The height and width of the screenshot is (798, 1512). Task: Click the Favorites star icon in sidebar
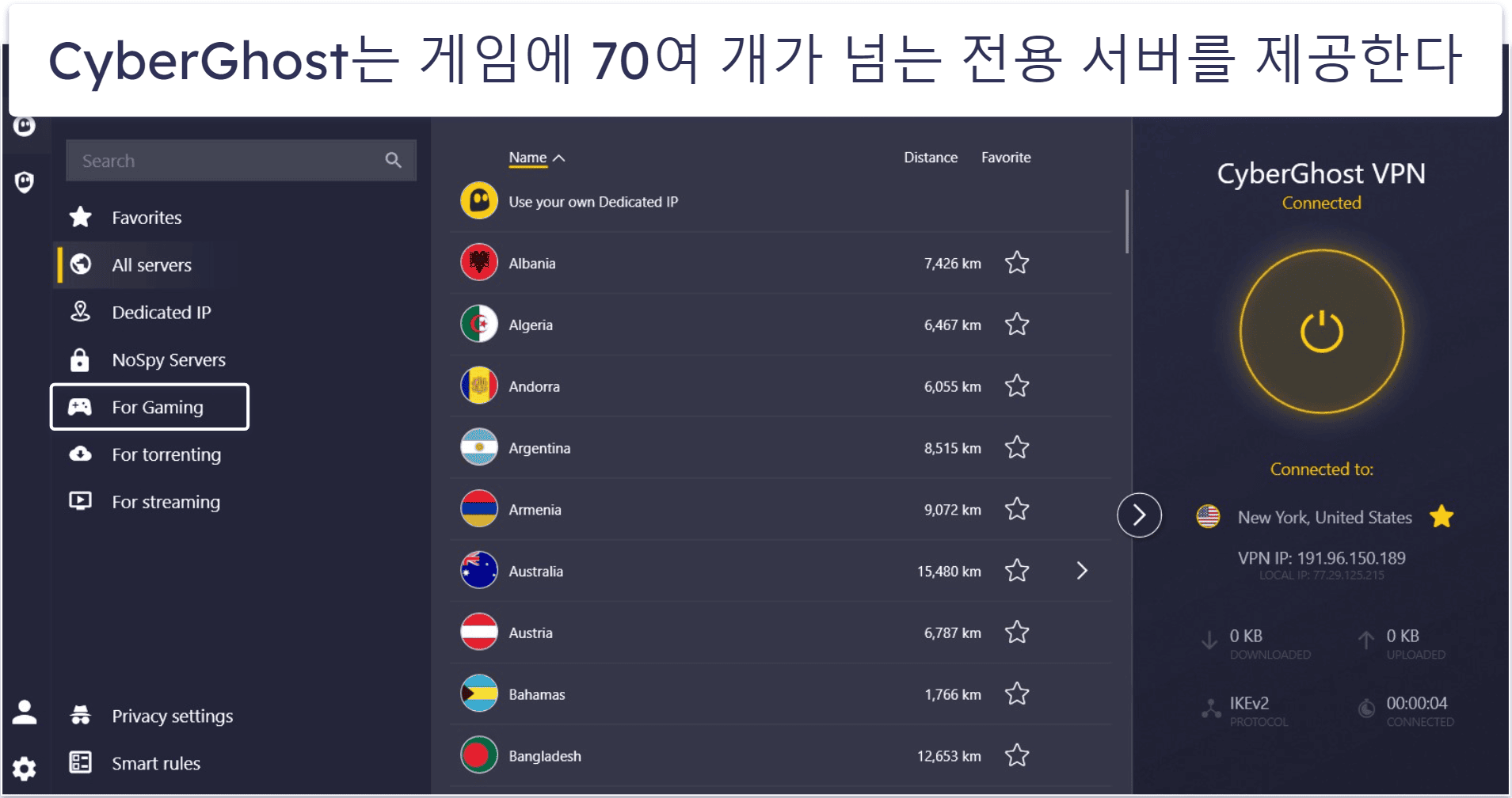[x=81, y=217]
